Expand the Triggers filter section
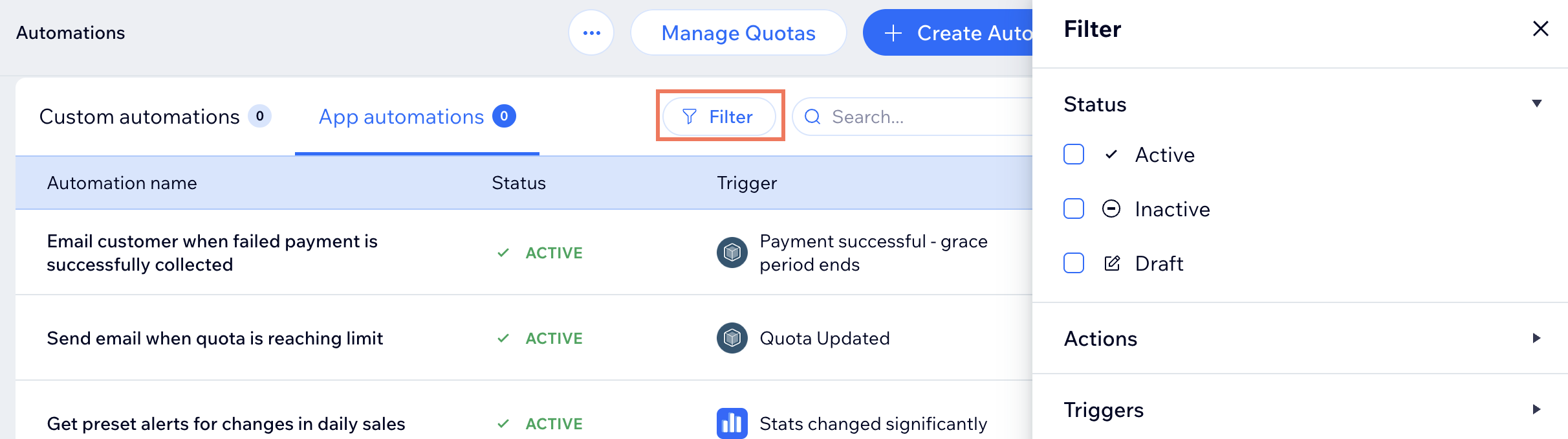This screenshot has width=1568, height=439. pos(1536,410)
